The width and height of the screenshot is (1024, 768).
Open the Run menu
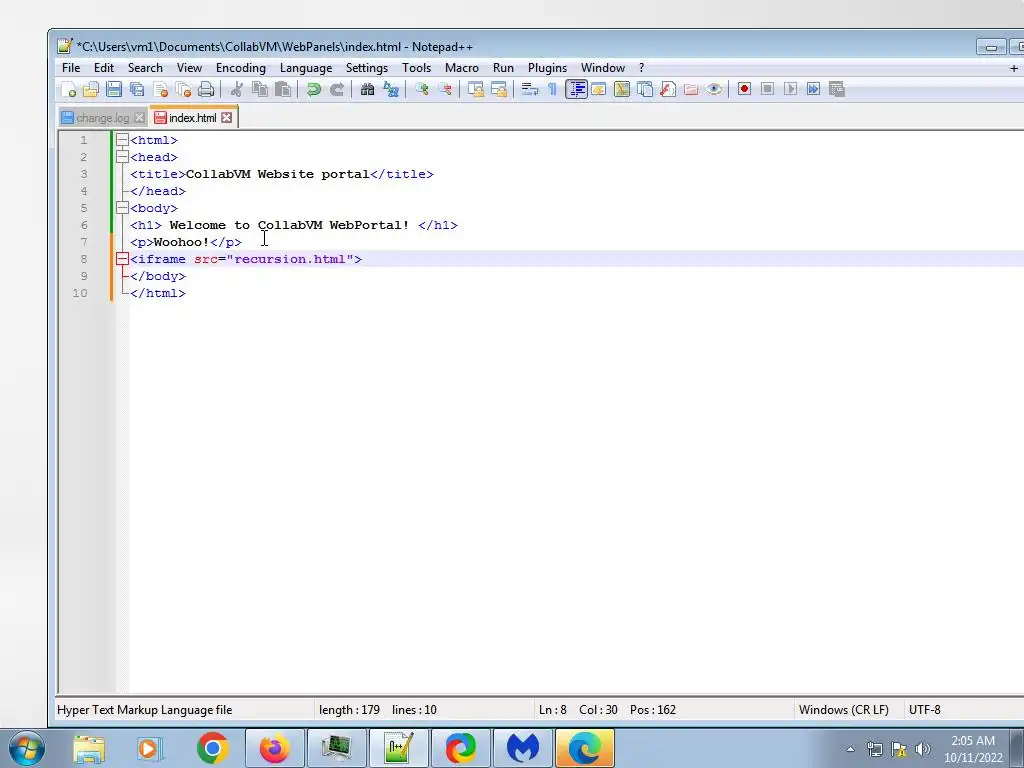[x=504, y=68]
